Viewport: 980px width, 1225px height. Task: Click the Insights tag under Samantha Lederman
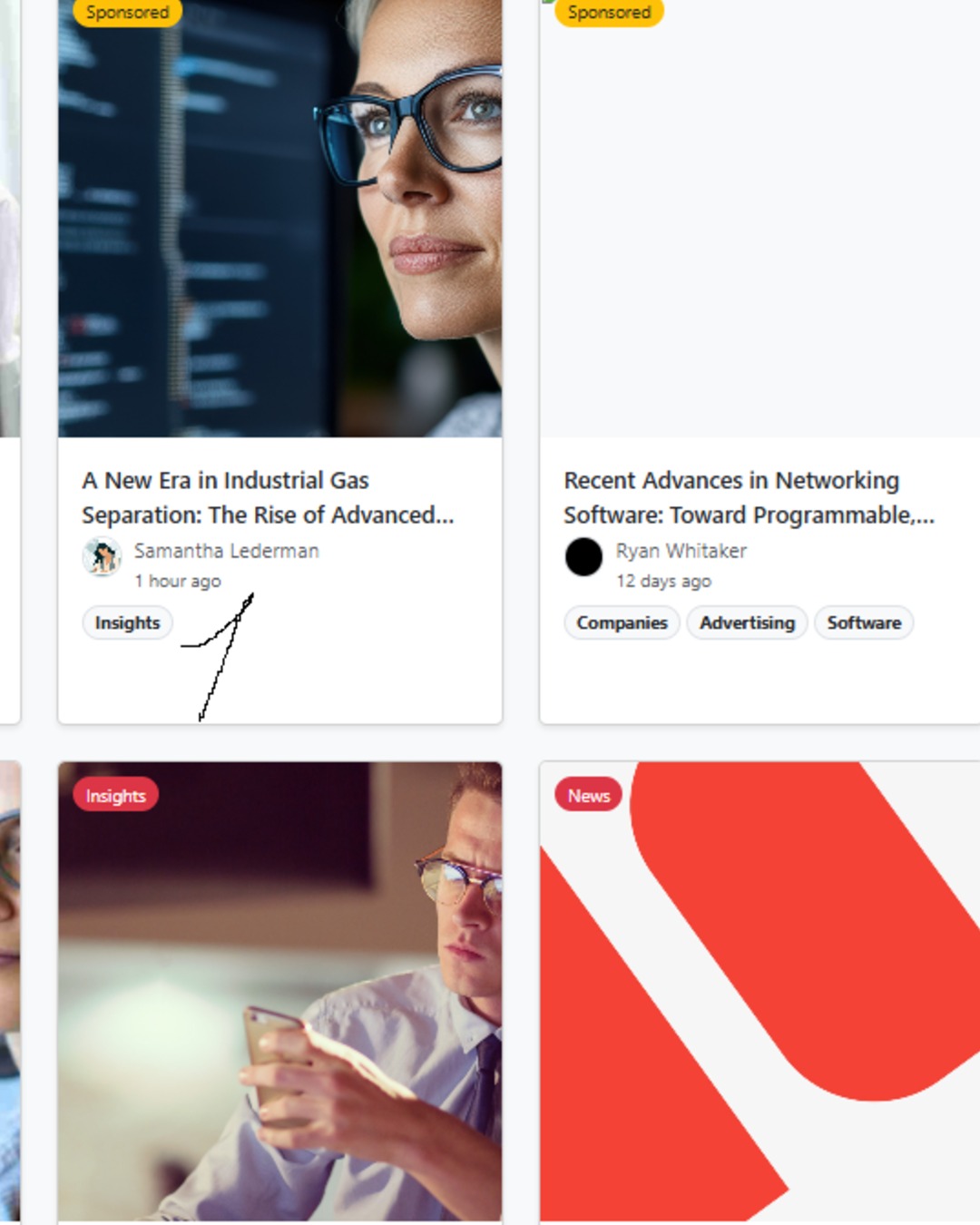[127, 622]
